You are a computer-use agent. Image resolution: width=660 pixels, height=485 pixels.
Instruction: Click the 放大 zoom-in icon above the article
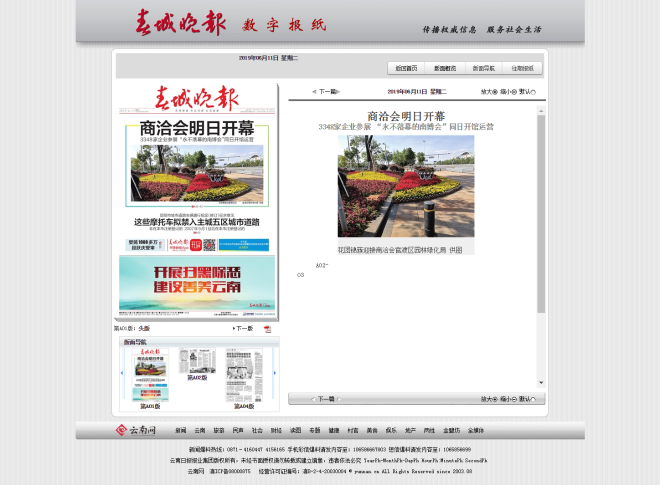click(x=495, y=92)
